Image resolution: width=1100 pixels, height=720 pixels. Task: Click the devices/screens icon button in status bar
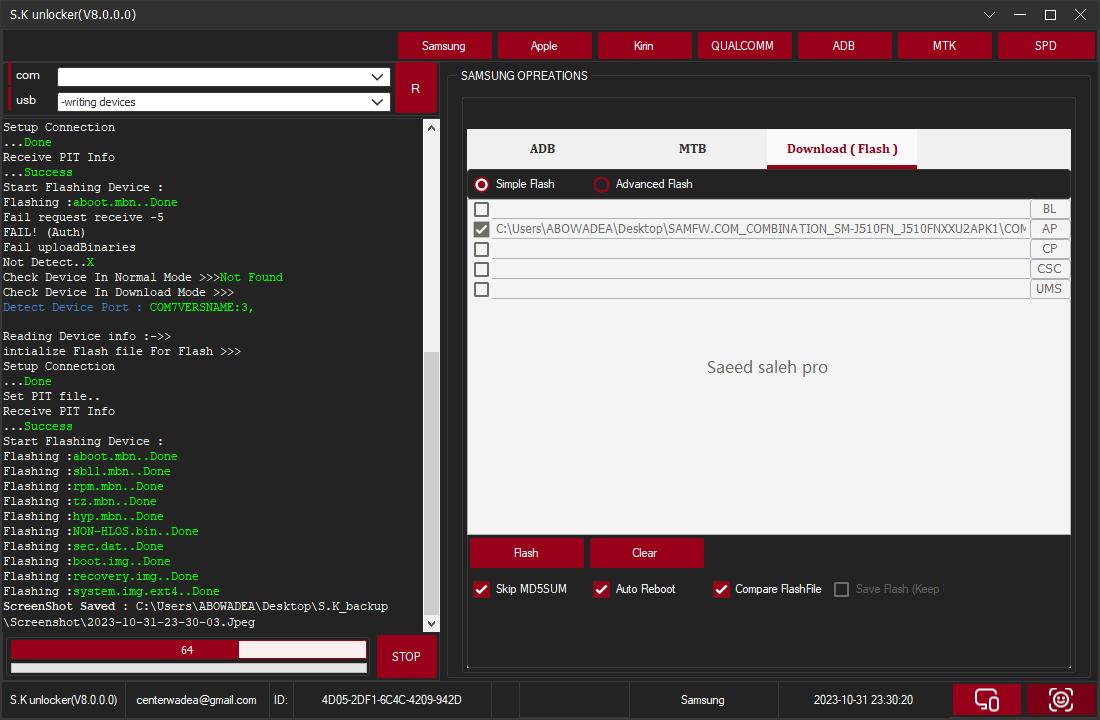tap(986, 700)
